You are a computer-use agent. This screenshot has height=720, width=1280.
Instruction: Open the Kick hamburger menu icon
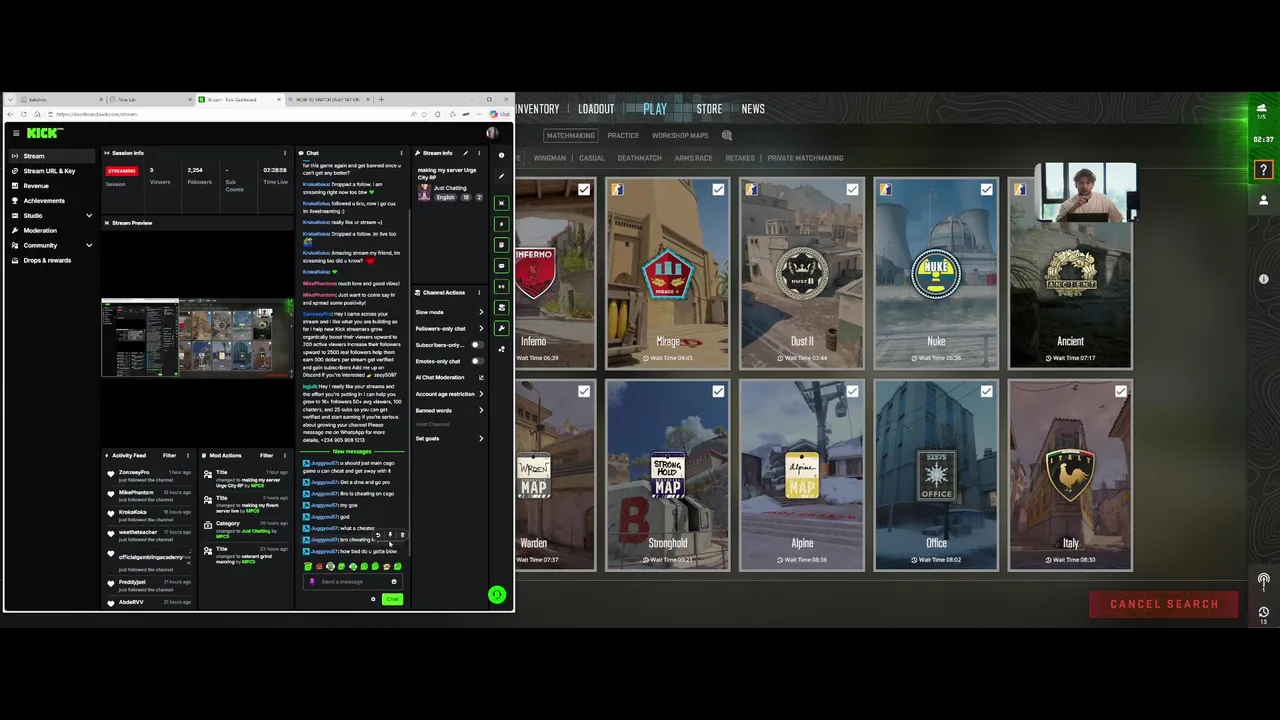(x=16, y=133)
